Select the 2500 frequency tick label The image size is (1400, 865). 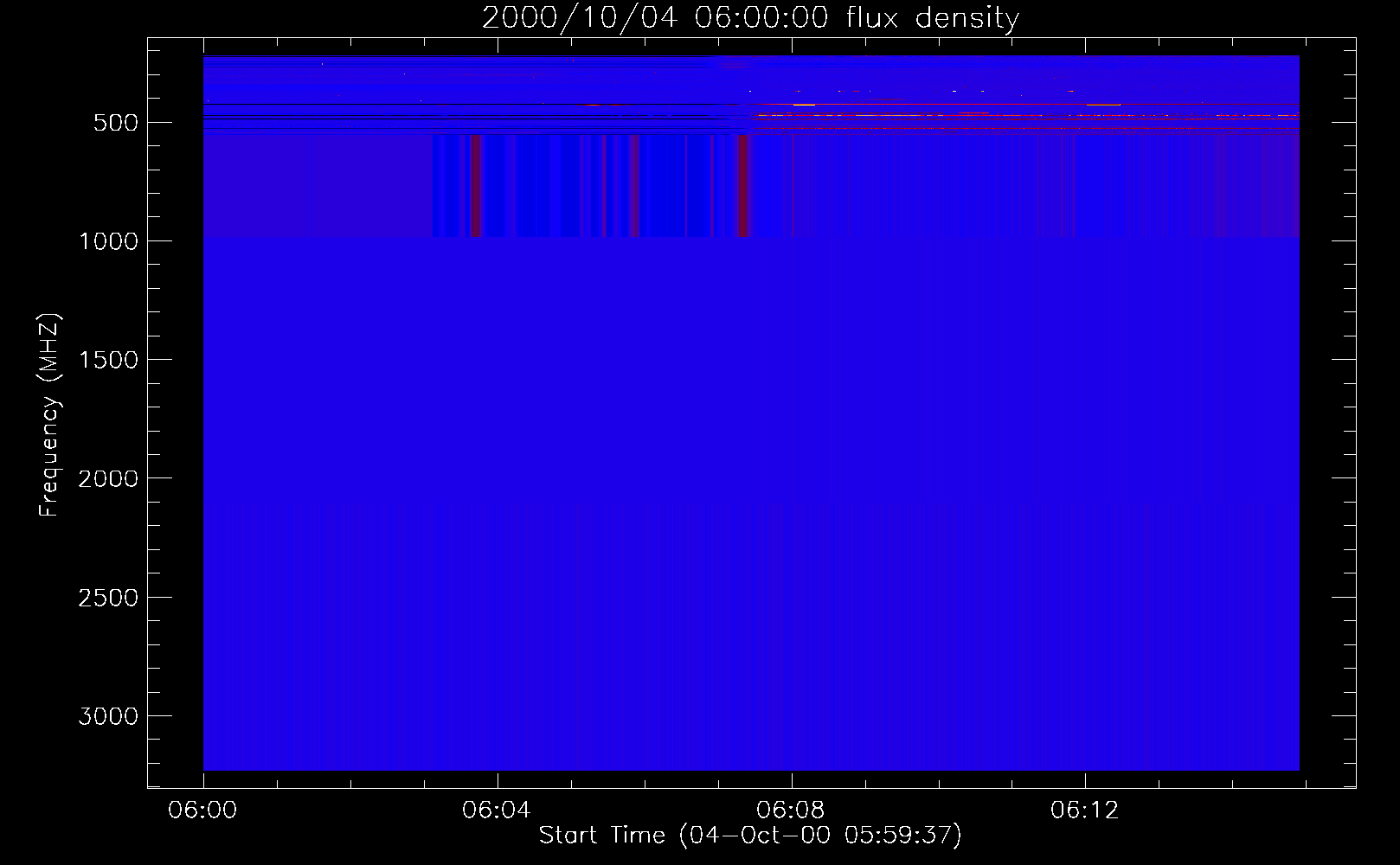(x=108, y=598)
